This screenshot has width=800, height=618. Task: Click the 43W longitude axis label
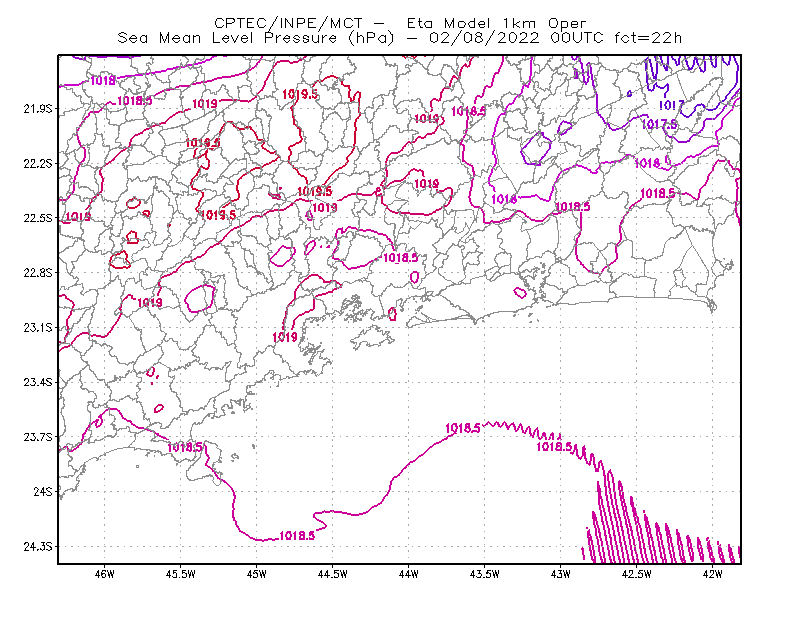(x=561, y=574)
